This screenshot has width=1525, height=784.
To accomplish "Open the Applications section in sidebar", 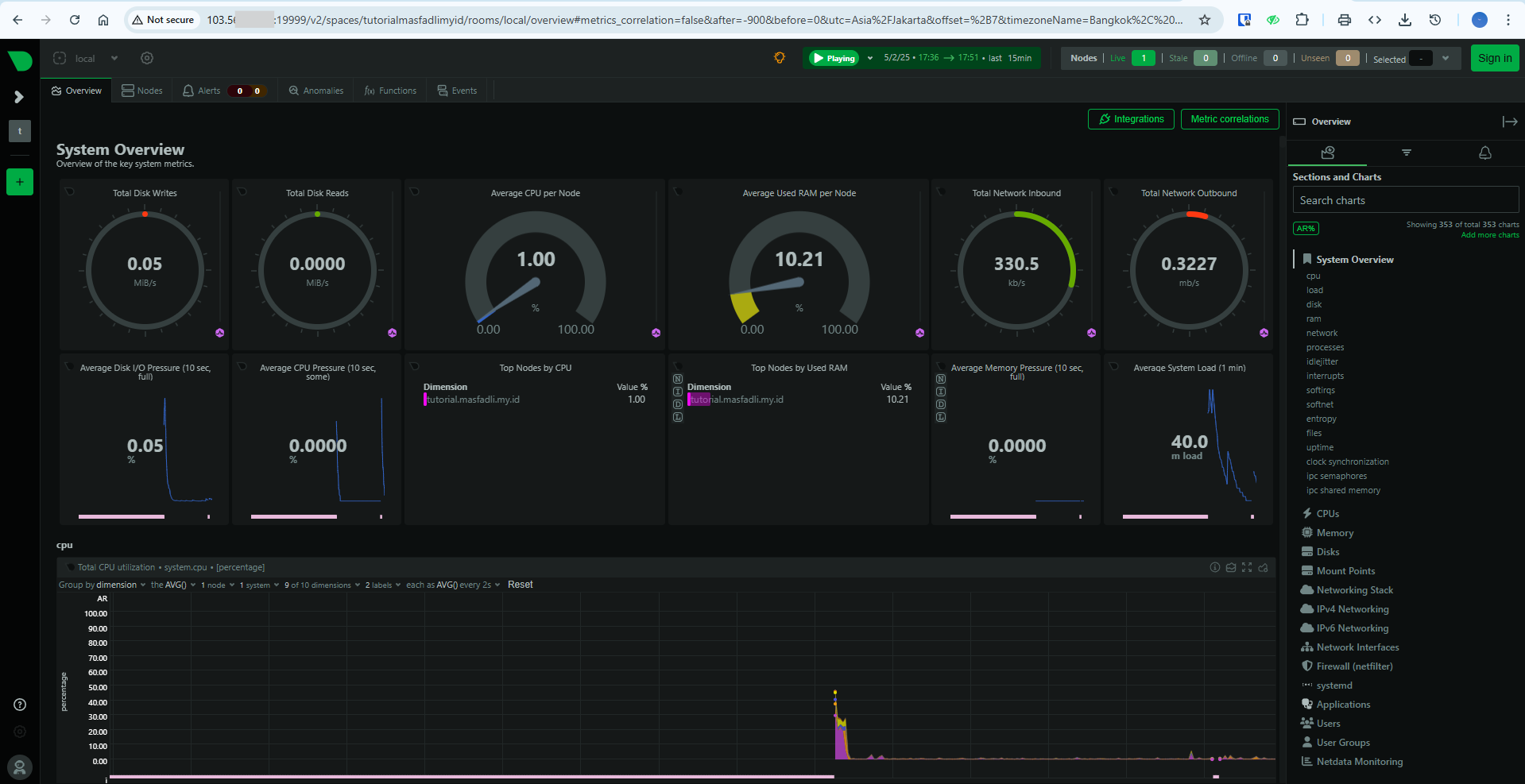I will click(1336, 705).
